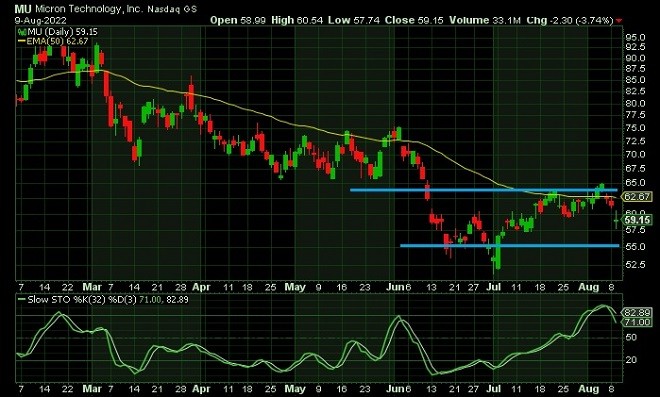
Task: Click the Nasdaq GS exchange label
Action: [172, 9]
